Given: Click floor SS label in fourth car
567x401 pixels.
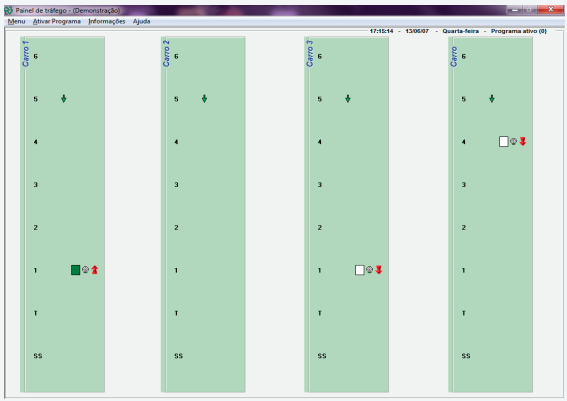Looking at the screenshot, I should (x=466, y=356).
